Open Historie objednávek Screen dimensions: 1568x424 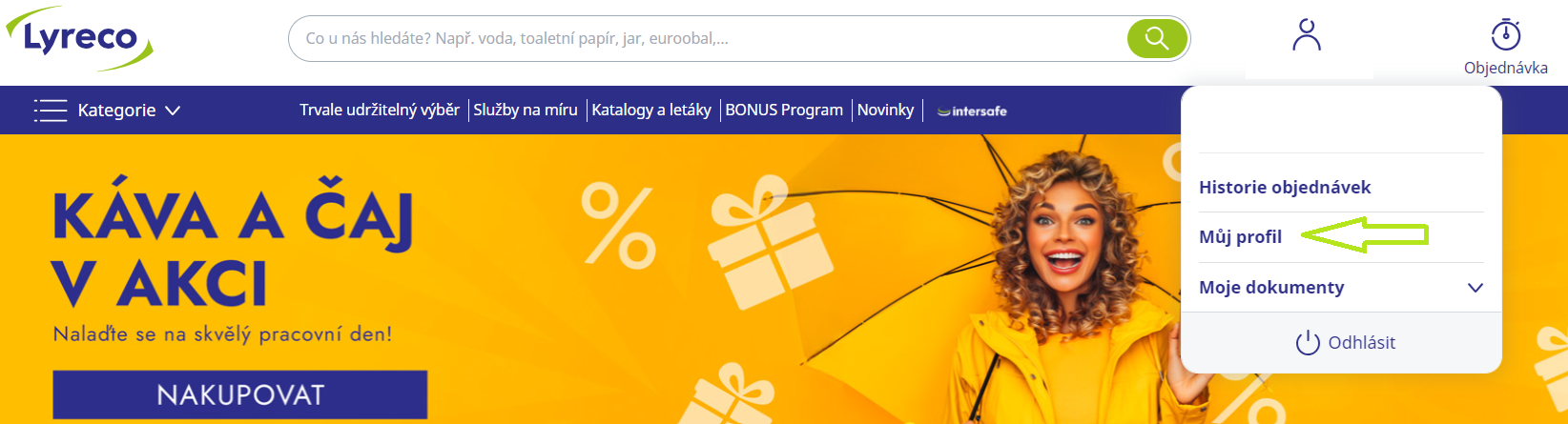tap(1285, 188)
